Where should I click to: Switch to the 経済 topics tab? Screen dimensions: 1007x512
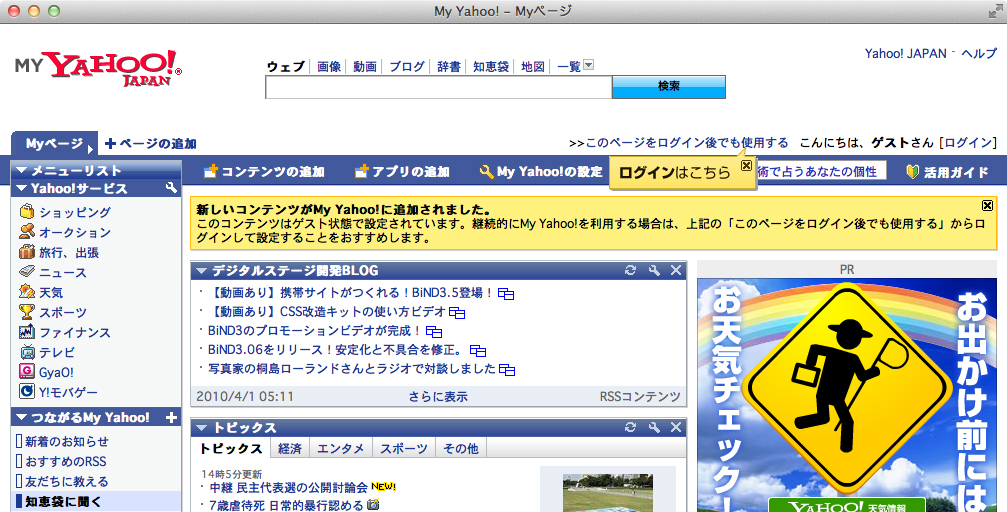290,448
